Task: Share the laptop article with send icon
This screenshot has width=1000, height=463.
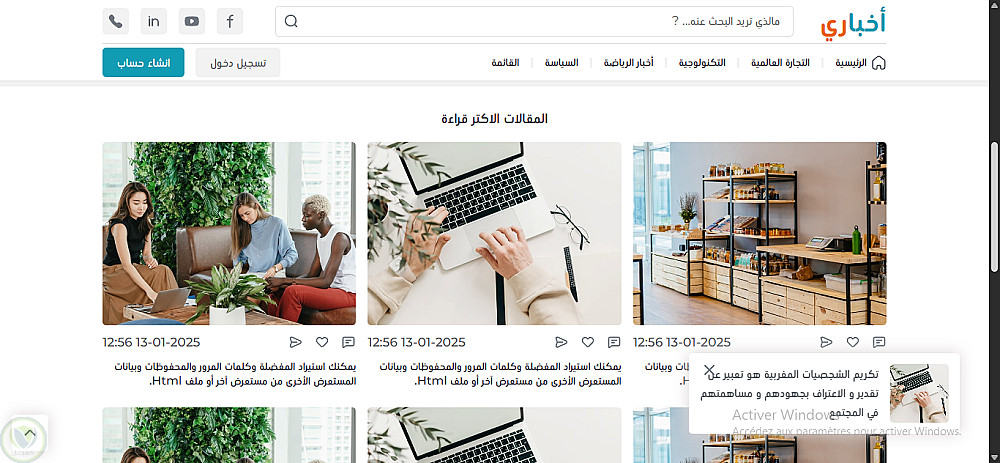Action: (x=561, y=342)
